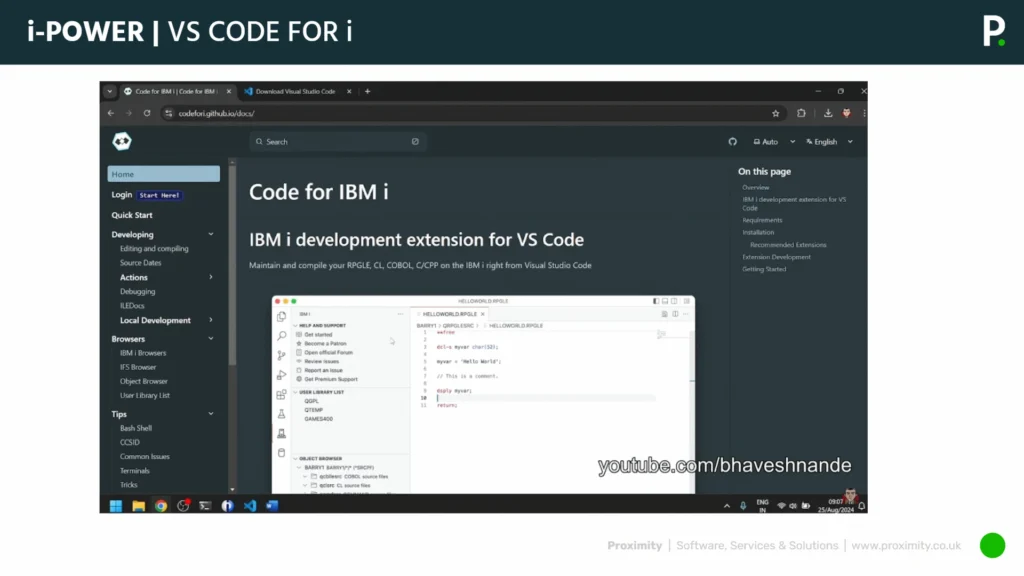Click the run and debug icon in VS Code screenshot
Viewport: 1024px width, 576px height.
[281, 375]
